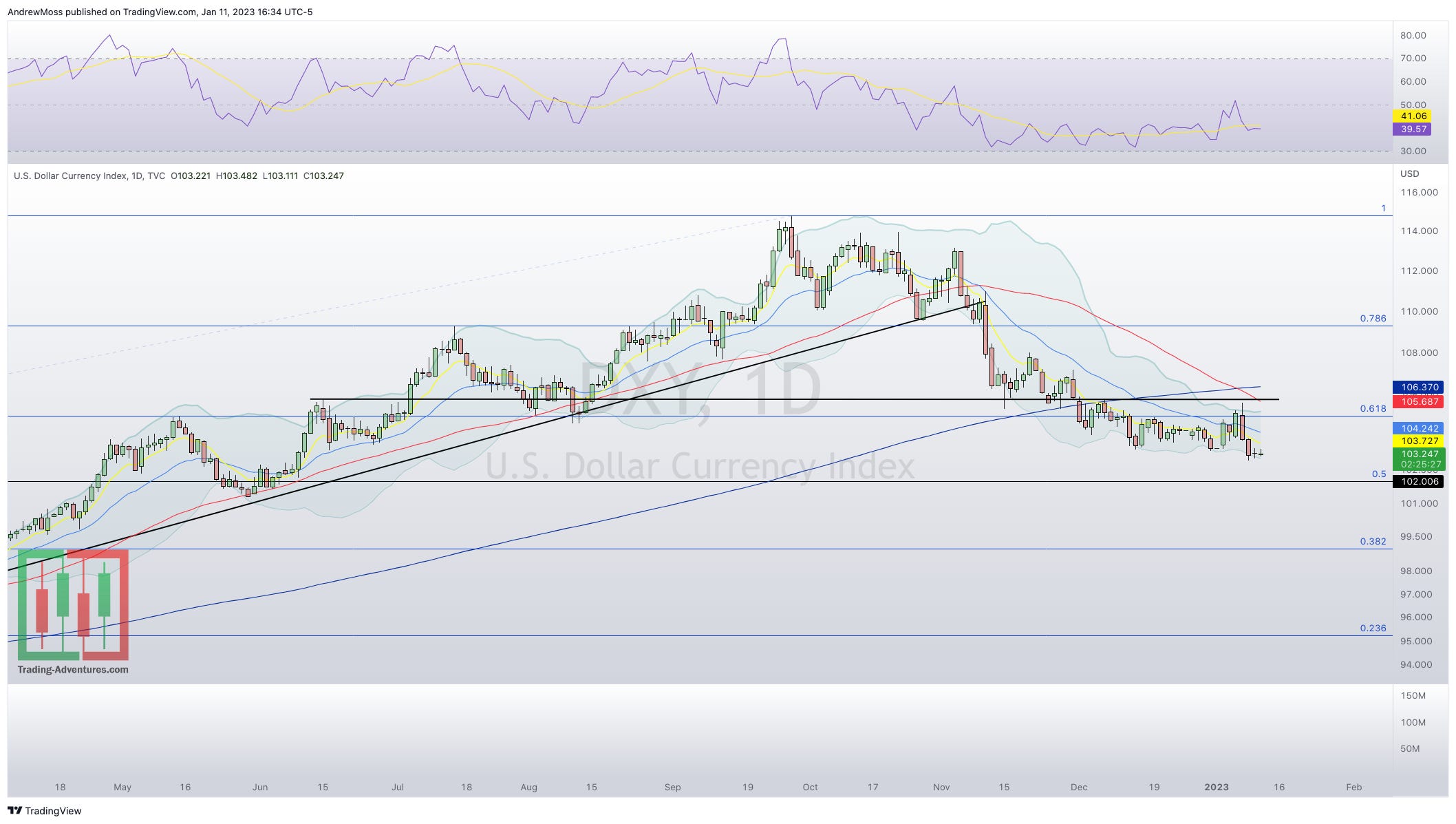The image size is (1456, 824).
Task: Click the 2023 marker on the time axis
Action: click(x=1216, y=787)
